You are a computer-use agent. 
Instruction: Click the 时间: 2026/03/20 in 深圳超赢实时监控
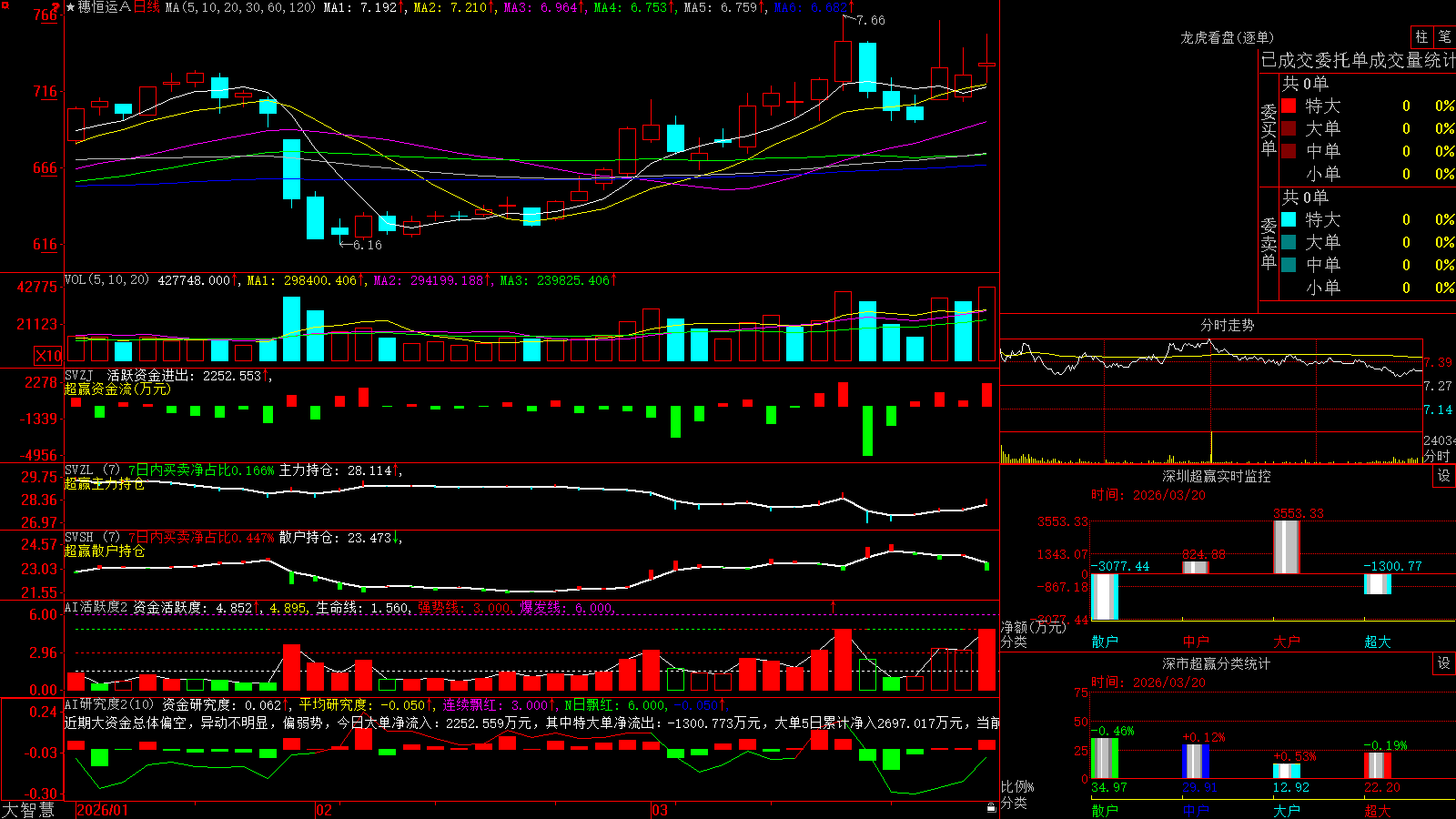click(1148, 495)
